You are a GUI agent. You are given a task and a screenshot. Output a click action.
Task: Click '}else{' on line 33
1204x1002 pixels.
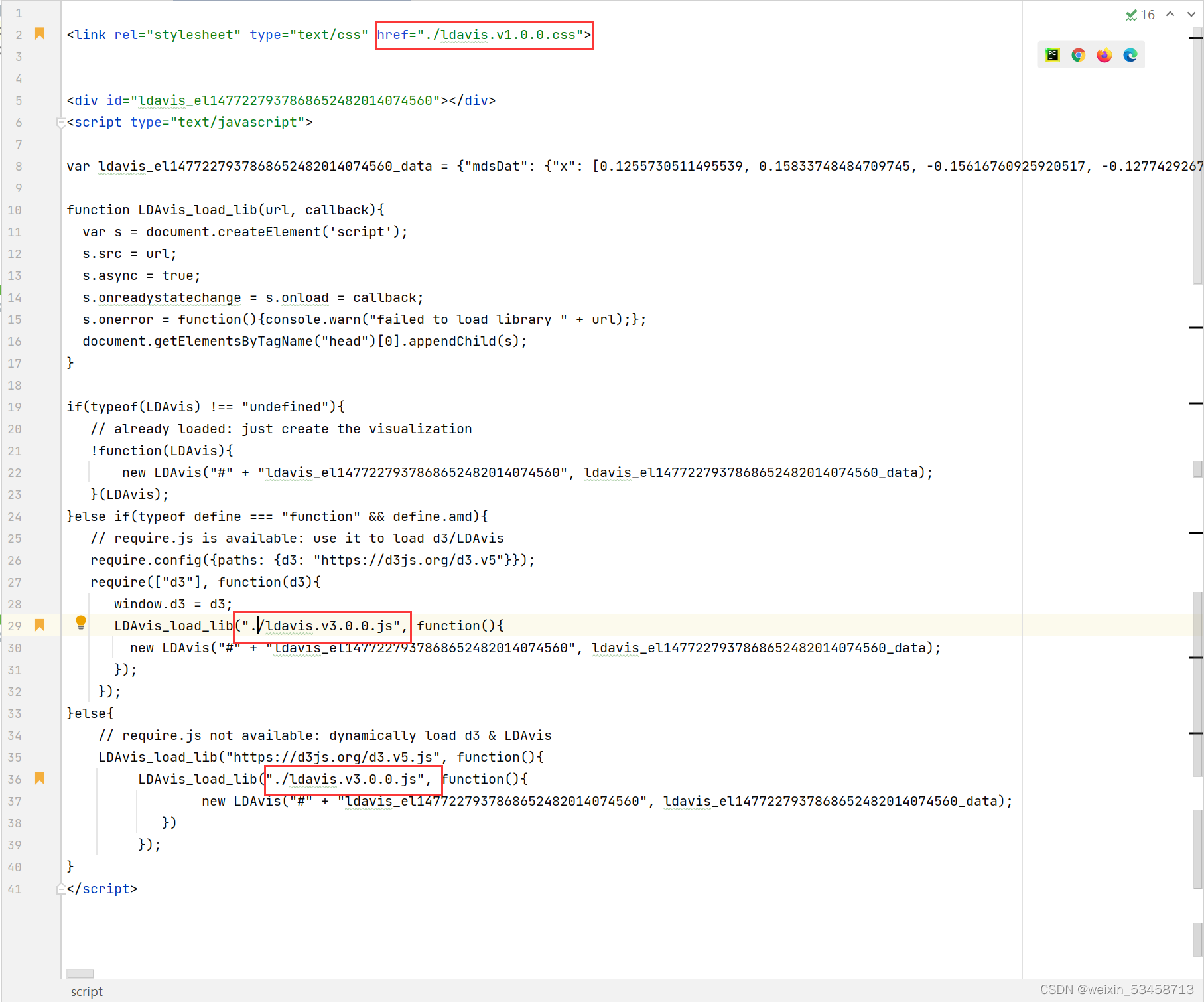(90, 713)
